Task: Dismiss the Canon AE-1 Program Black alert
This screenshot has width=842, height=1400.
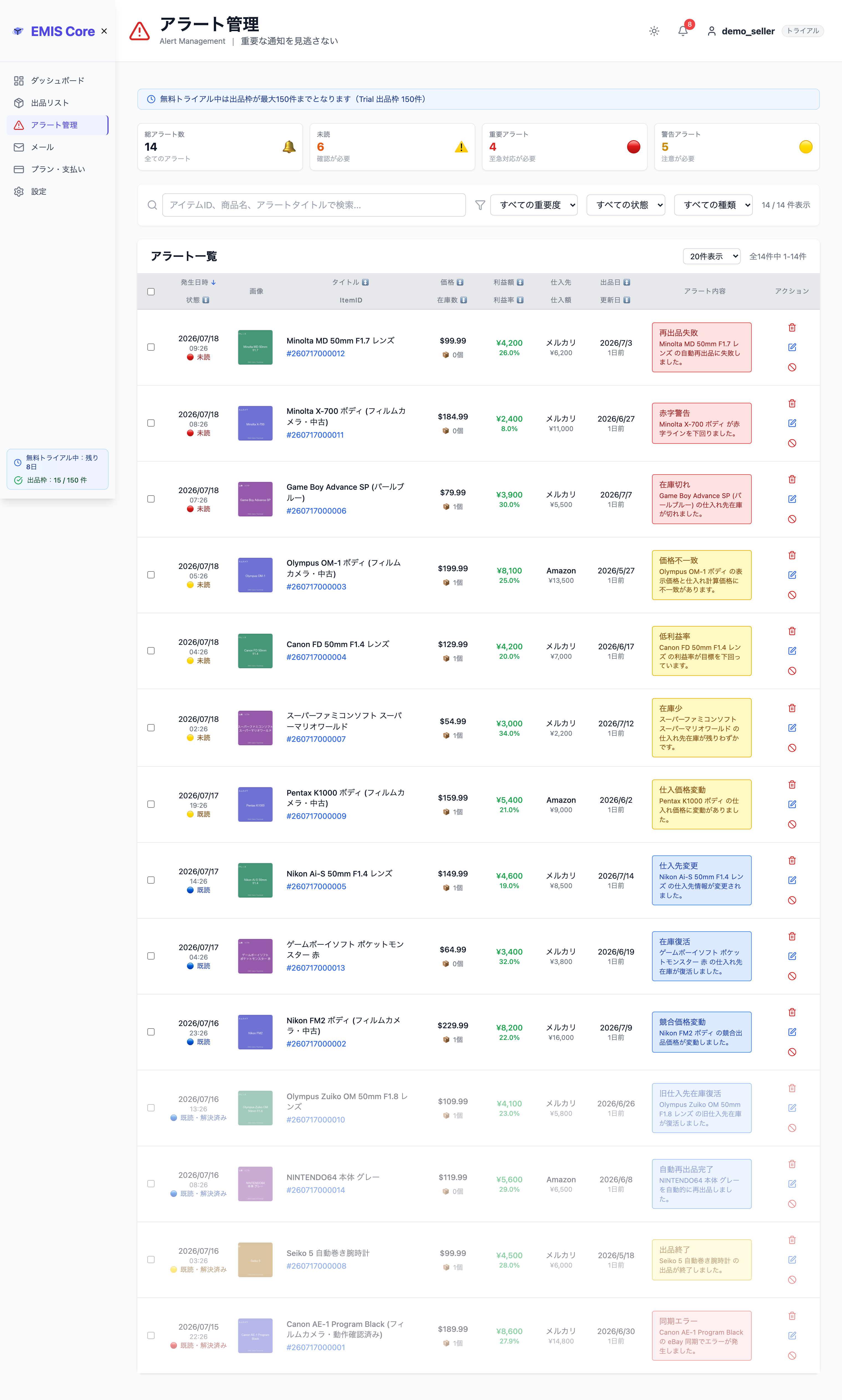Action: tap(792, 1356)
